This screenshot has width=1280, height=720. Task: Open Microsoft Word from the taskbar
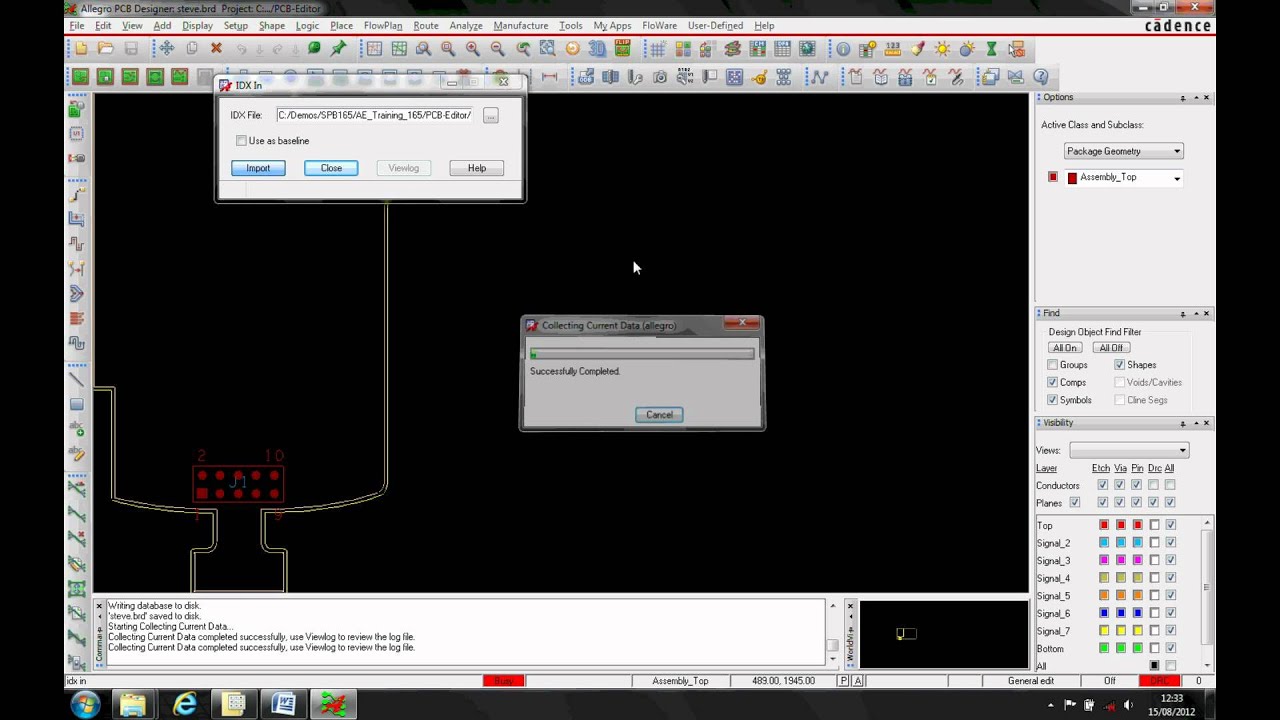(x=284, y=705)
